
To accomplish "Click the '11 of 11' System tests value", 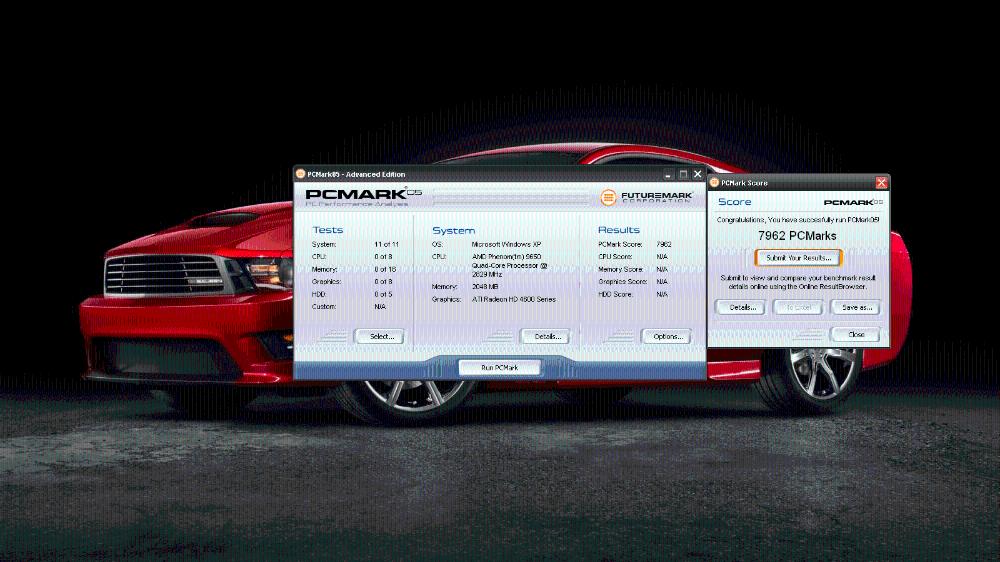I will click(386, 244).
